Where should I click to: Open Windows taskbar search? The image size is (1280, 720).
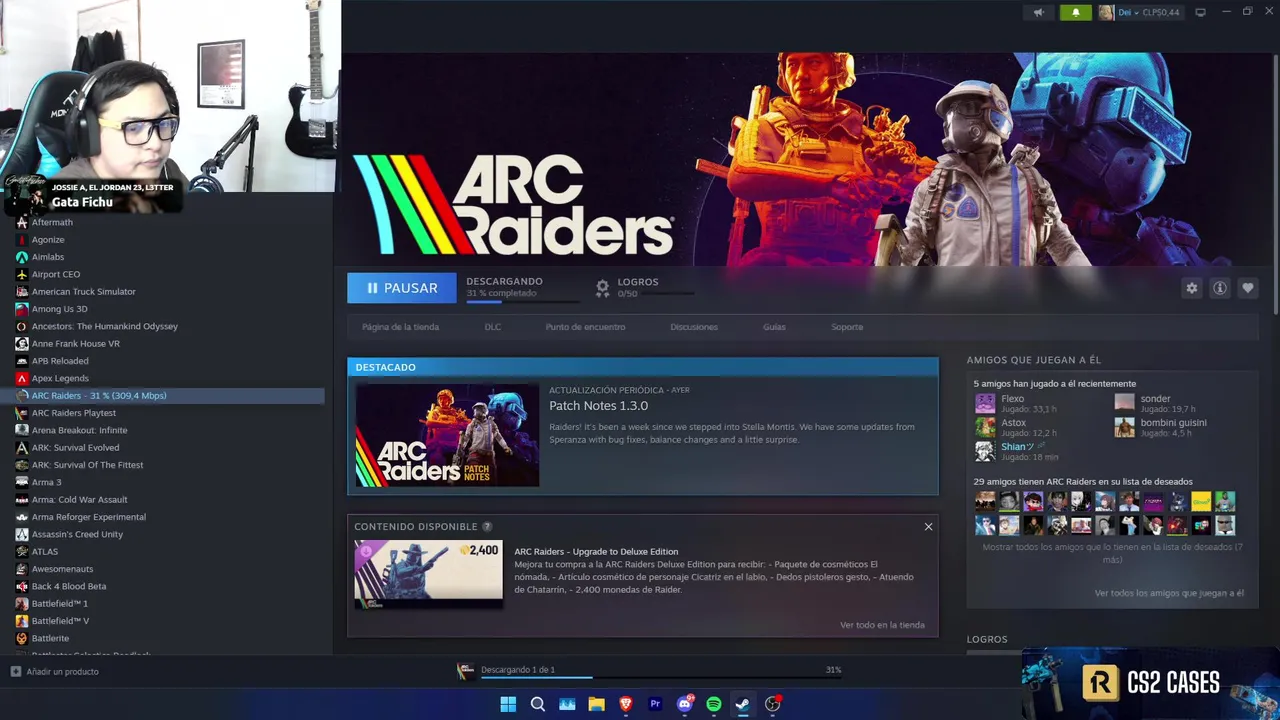(538, 704)
